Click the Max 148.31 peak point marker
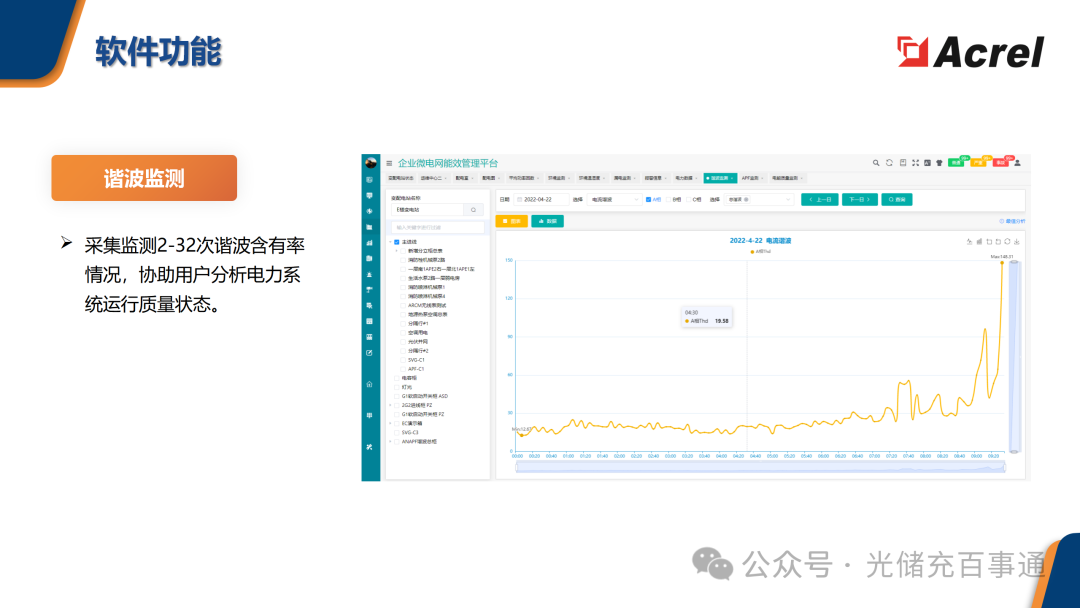This screenshot has width=1080, height=608. click(1002, 262)
